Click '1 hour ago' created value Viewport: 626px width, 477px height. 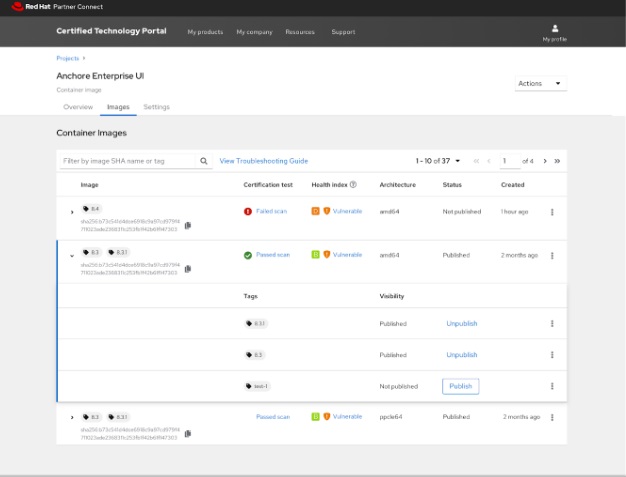tap(514, 212)
